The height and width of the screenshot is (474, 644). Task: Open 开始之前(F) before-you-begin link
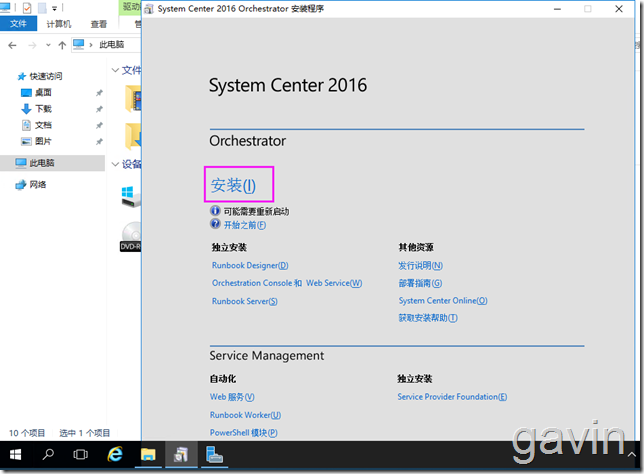point(245,225)
